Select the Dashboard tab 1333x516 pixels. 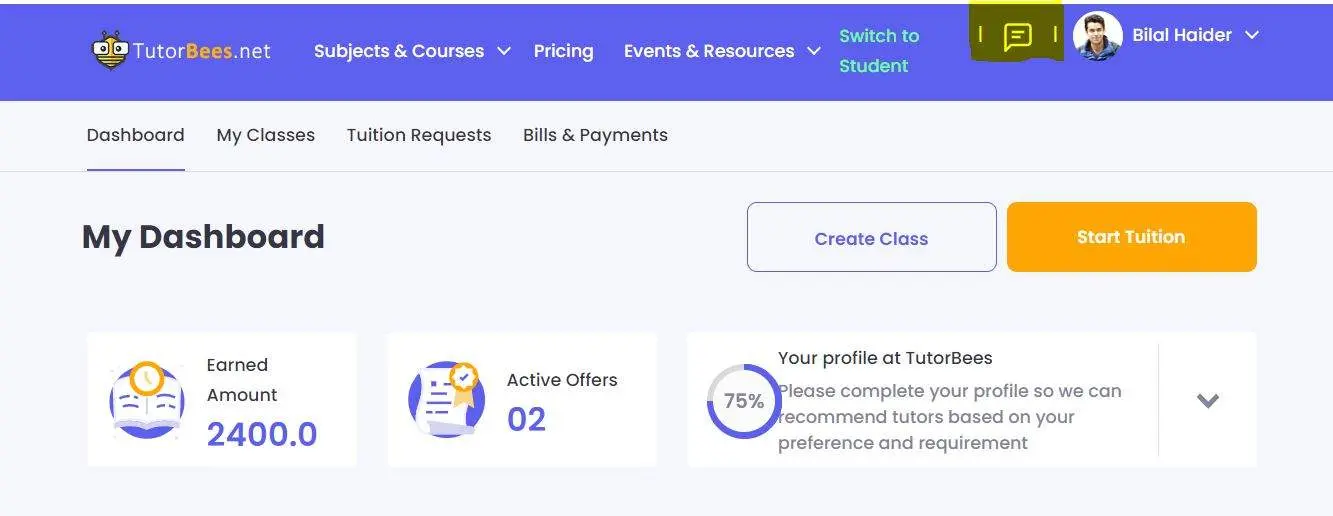(x=136, y=135)
